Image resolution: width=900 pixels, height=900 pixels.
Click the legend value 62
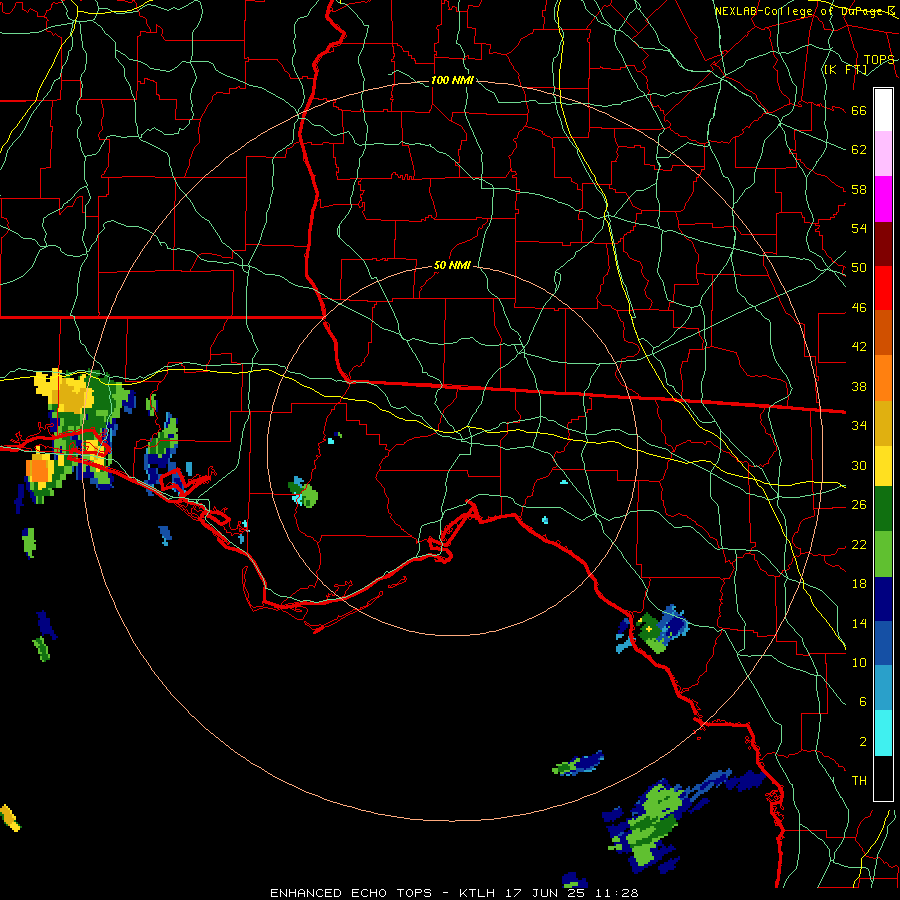tap(859, 150)
